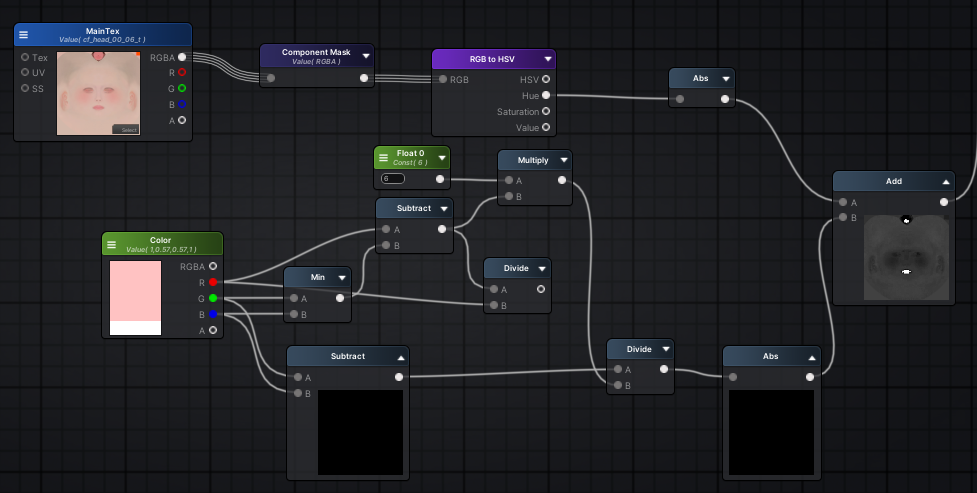Screen dimensions: 977x493
Task: Click the lower Subtract node output port
Action: pos(399,376)
